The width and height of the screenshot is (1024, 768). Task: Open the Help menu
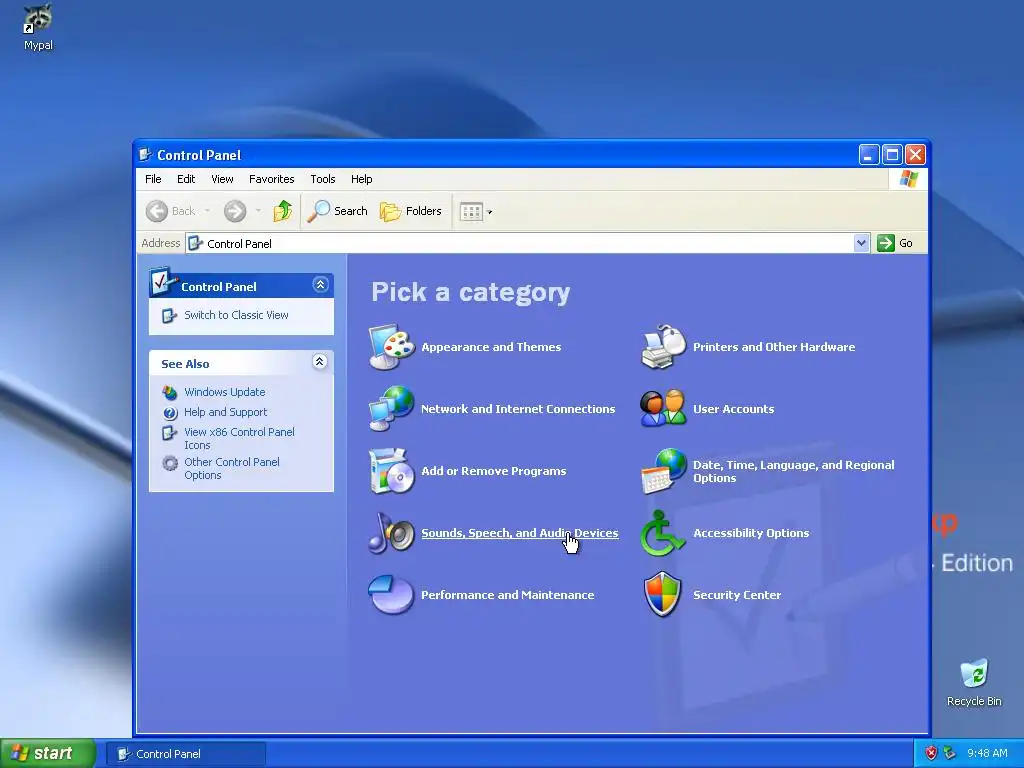(x=361, y=179)
